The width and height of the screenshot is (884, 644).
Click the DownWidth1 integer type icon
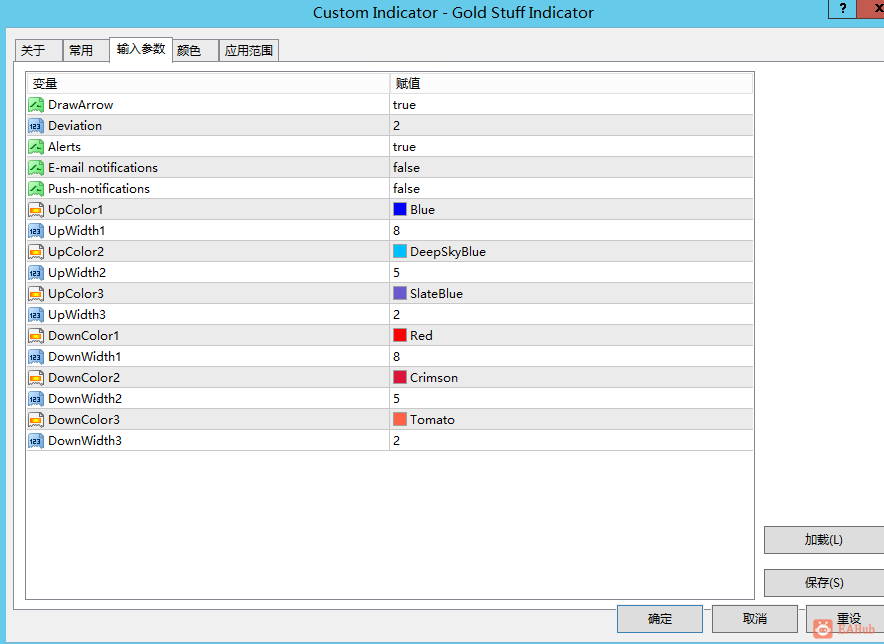pos(36,356)
